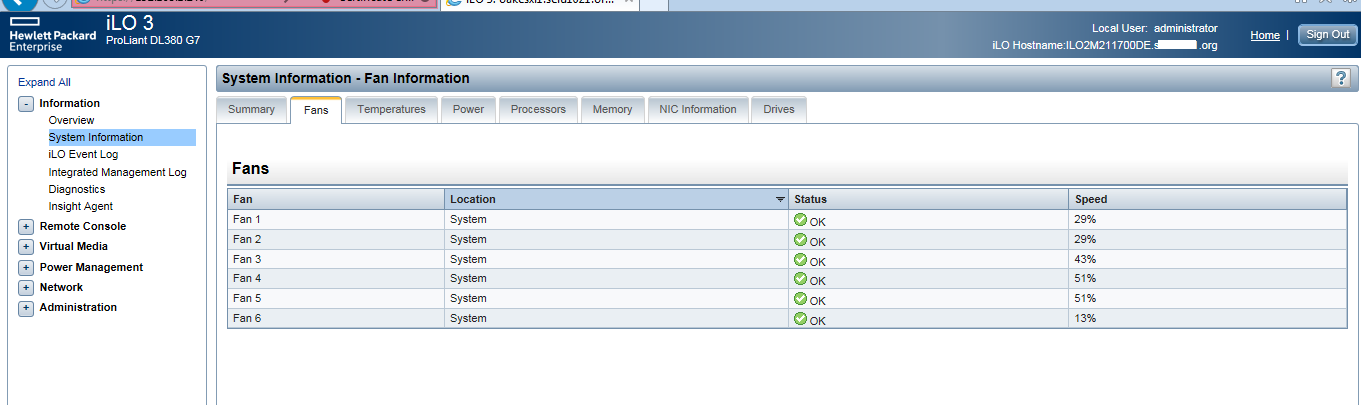Image resolution: width=1361 pixels, height=405 pixels.
Task: Click Fan 6 green OK status icon
Action: pos(800,318)
